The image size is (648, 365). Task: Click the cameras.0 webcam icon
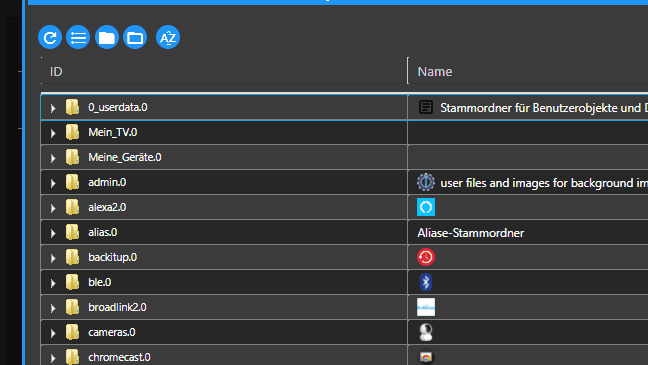coord(426,332)
